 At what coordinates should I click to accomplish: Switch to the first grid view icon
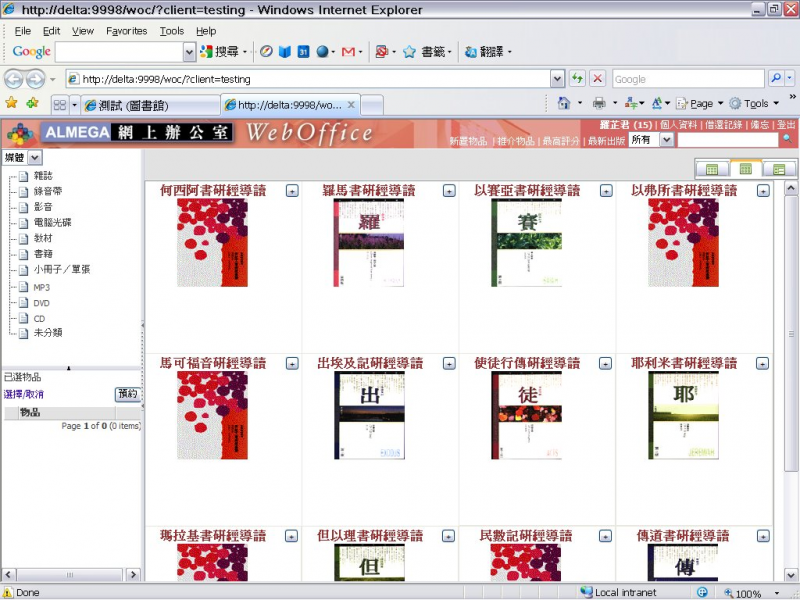[712, 169]
